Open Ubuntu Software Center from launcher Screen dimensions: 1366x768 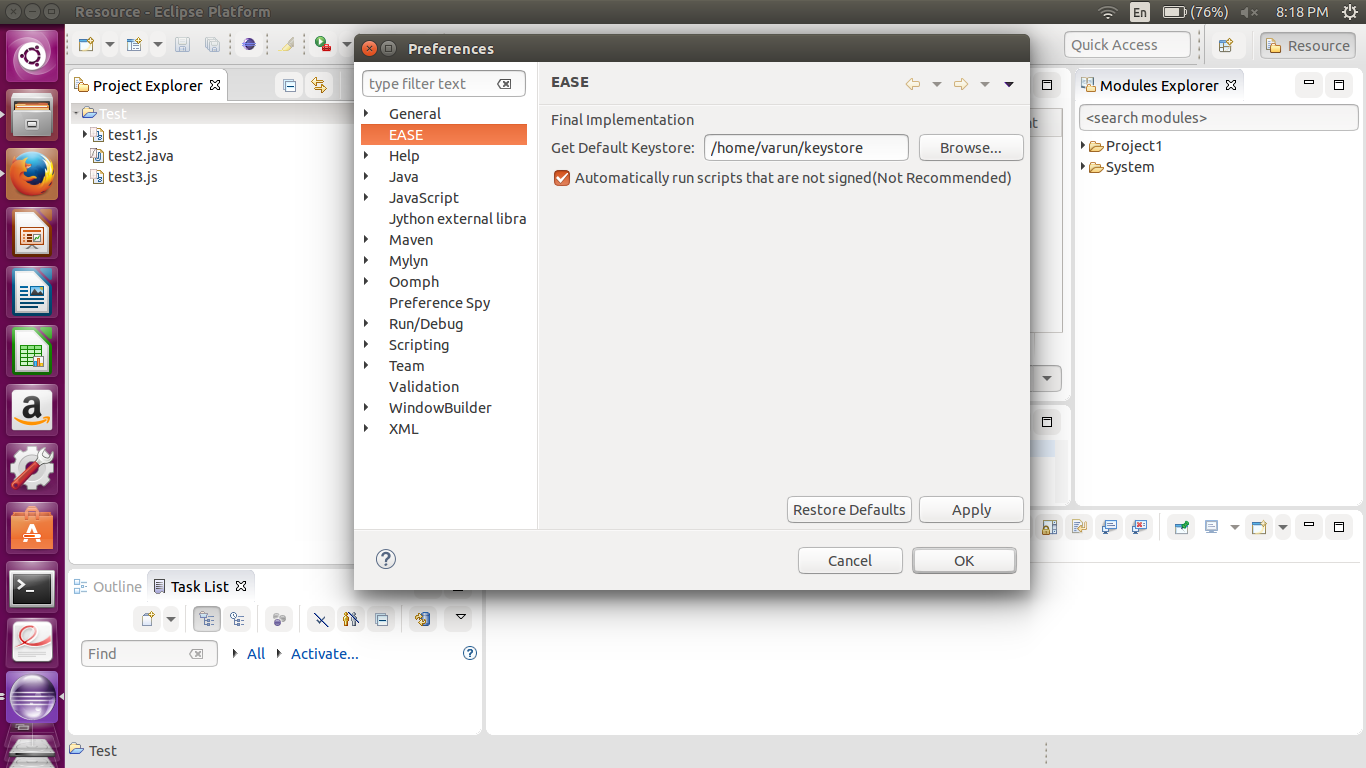(32, 528)
